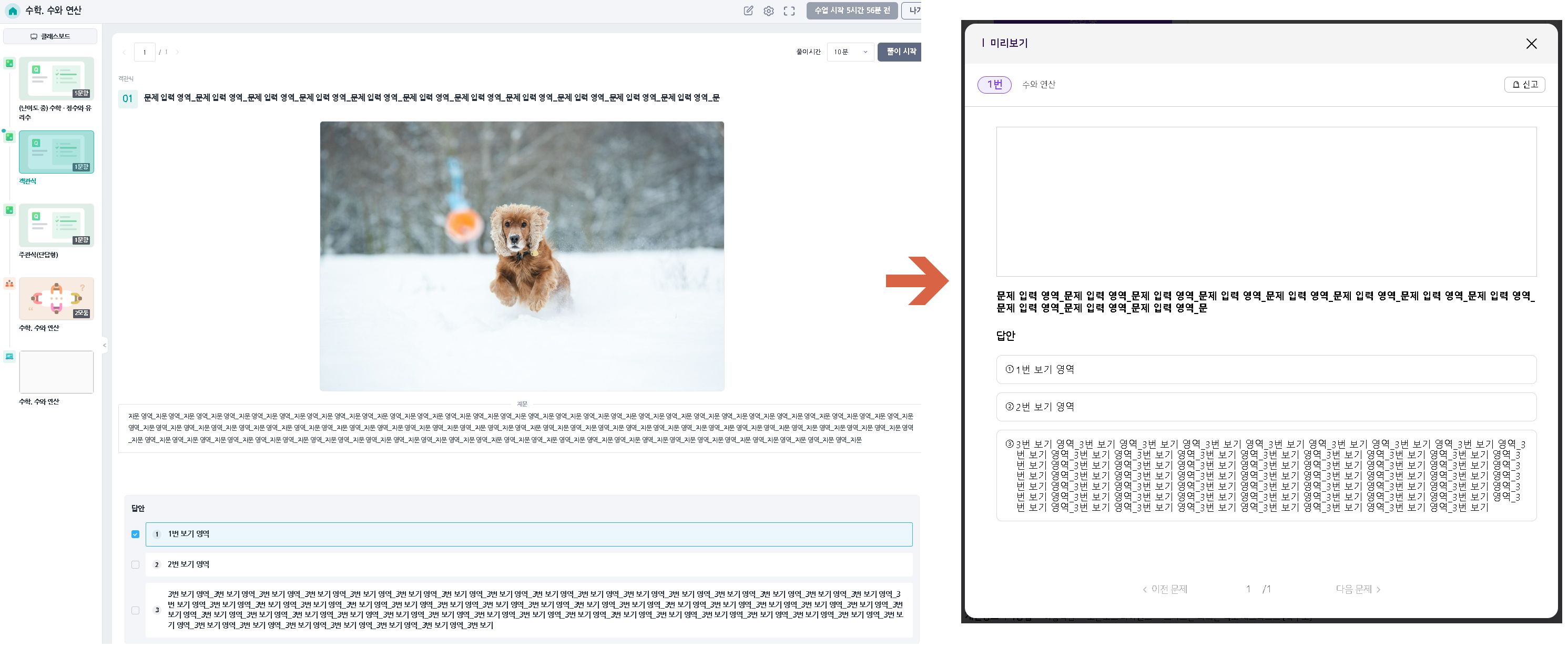Open the 클래스보드 tab button
The width and height of the screenshot is (1568, 647).
click(x=50, y=36)
